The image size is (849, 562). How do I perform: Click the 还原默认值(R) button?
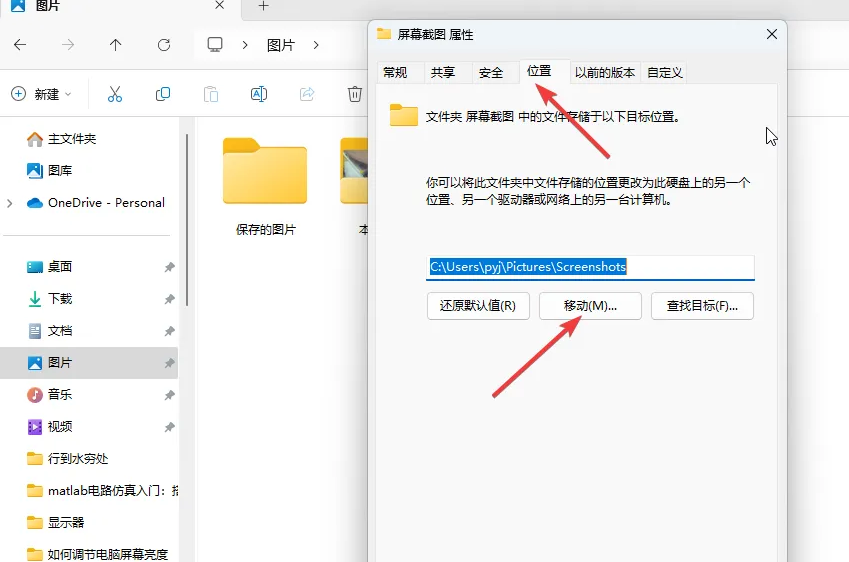[x=477, y=306]
